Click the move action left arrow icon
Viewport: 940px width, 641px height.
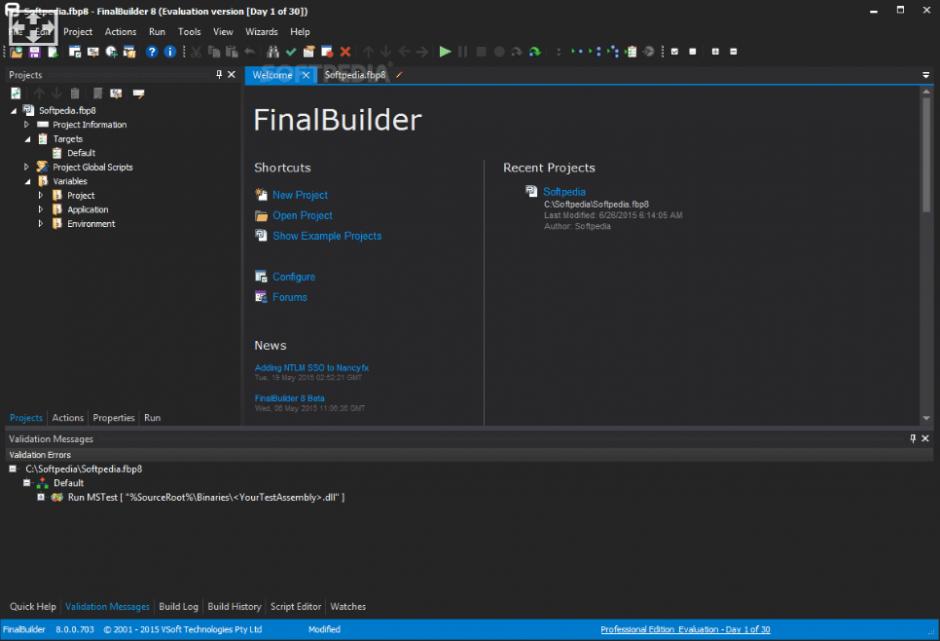pos(403,52)
